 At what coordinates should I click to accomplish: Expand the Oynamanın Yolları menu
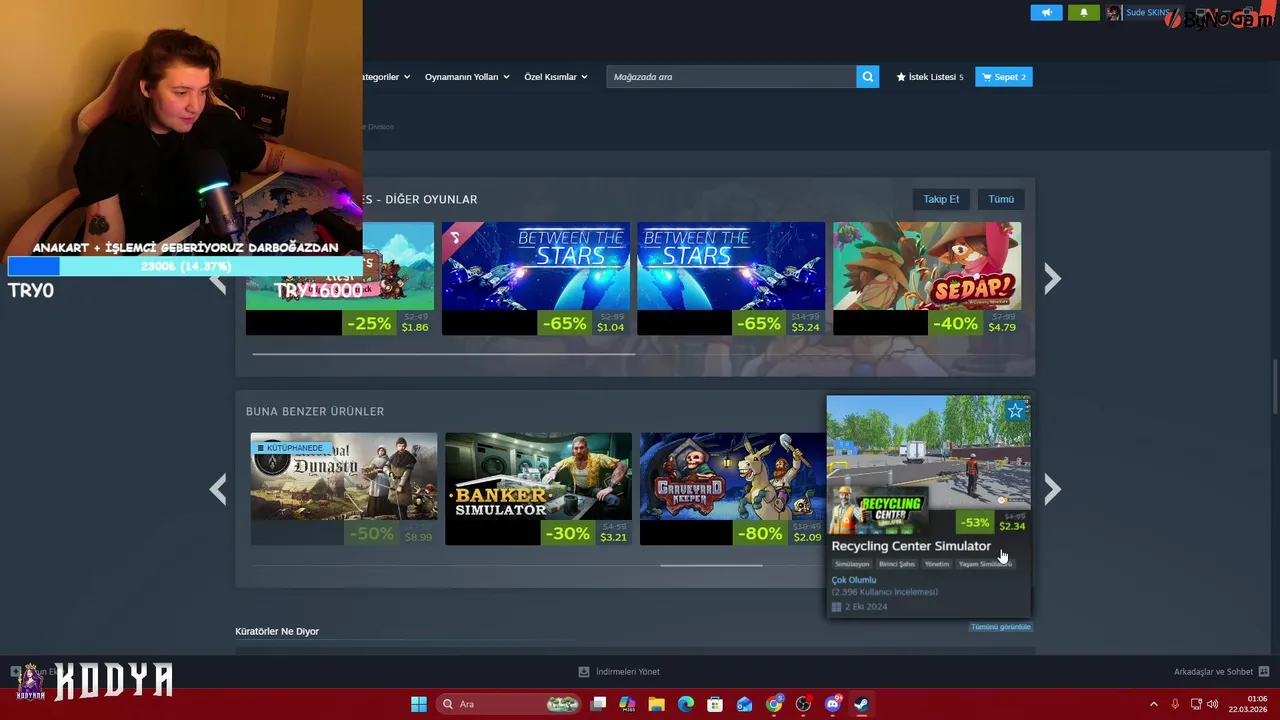(467, 77)
